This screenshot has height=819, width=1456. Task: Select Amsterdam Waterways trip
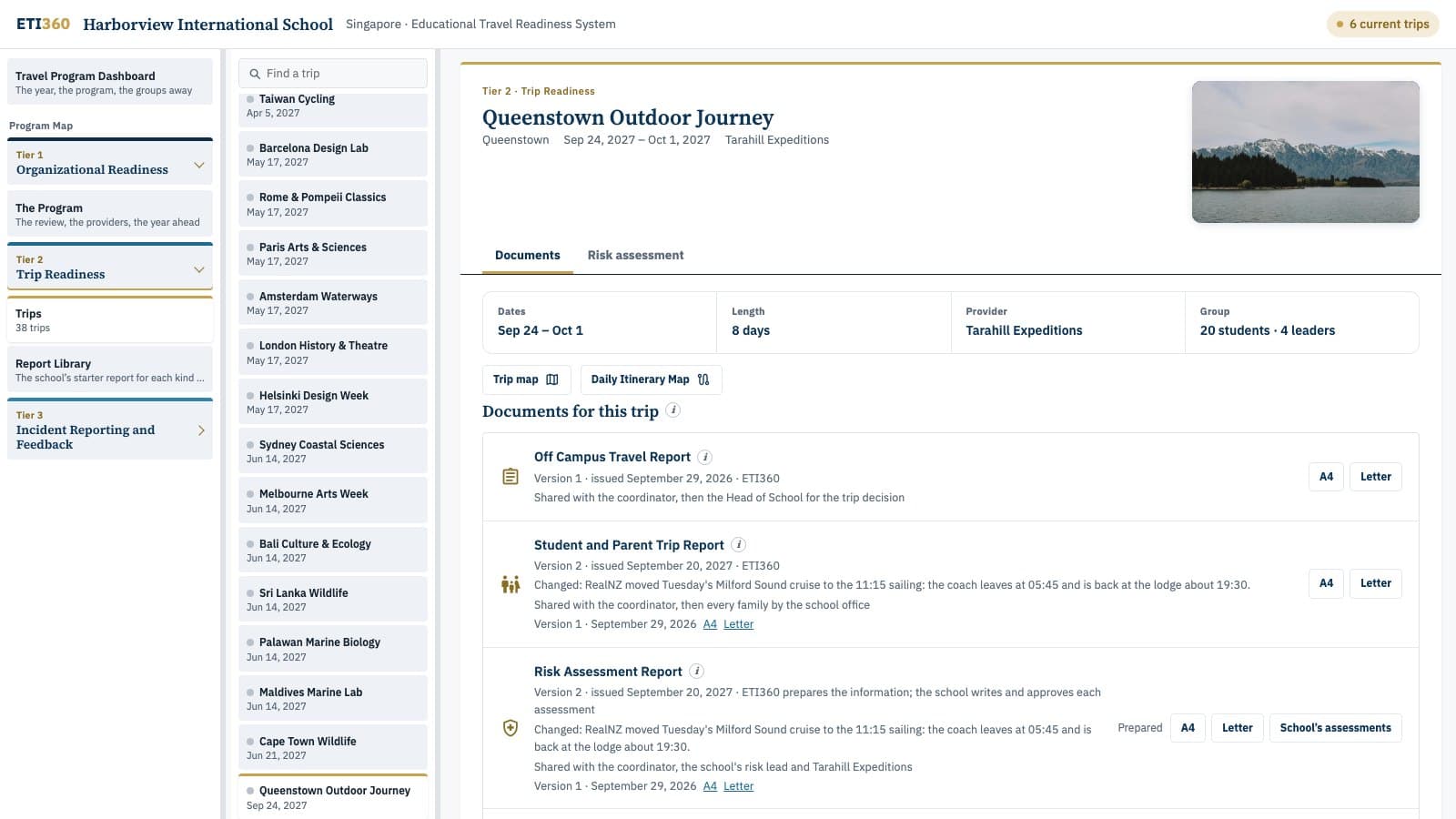tap(333, 303)
